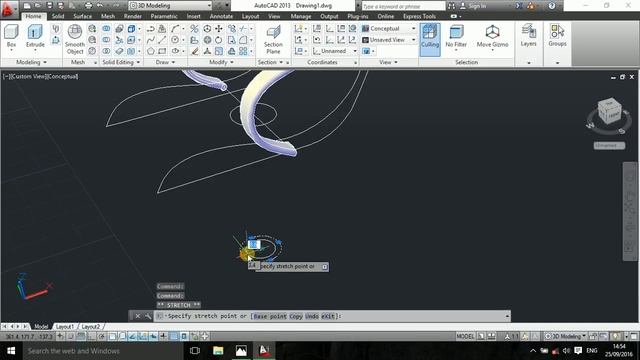
Task: Click the Unnamed UCS label below ViewCube
Action: pos(609,145)
